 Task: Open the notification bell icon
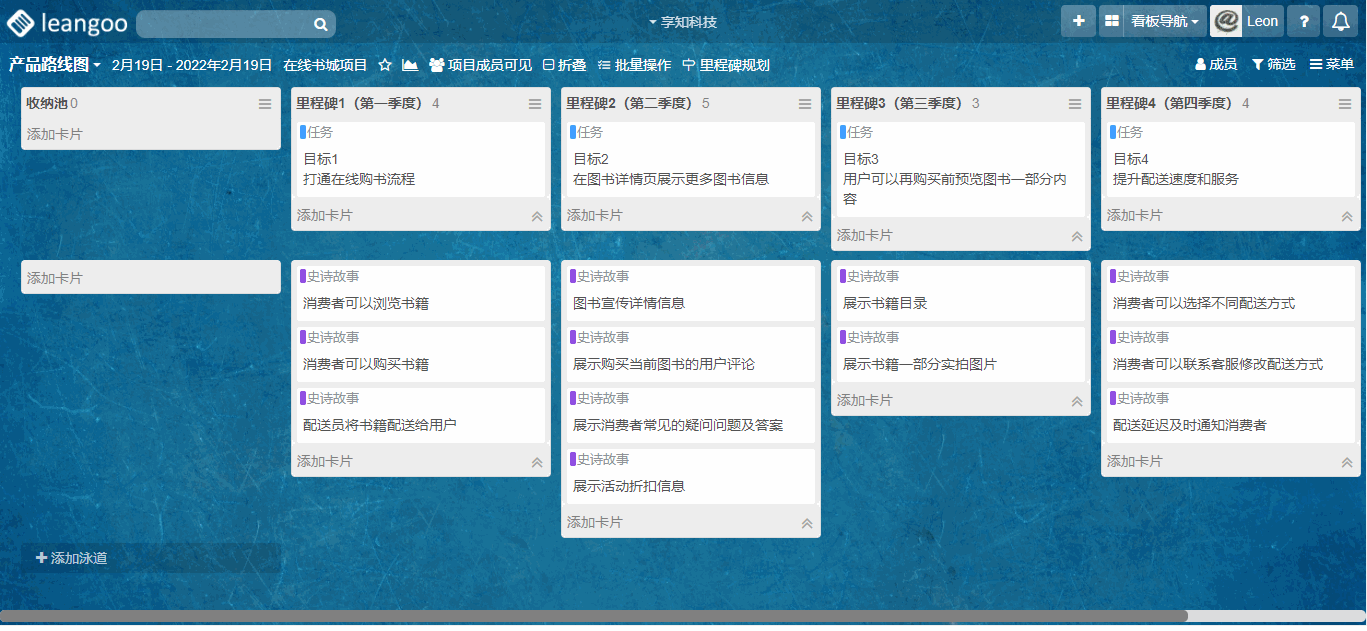coord(1341,21)
